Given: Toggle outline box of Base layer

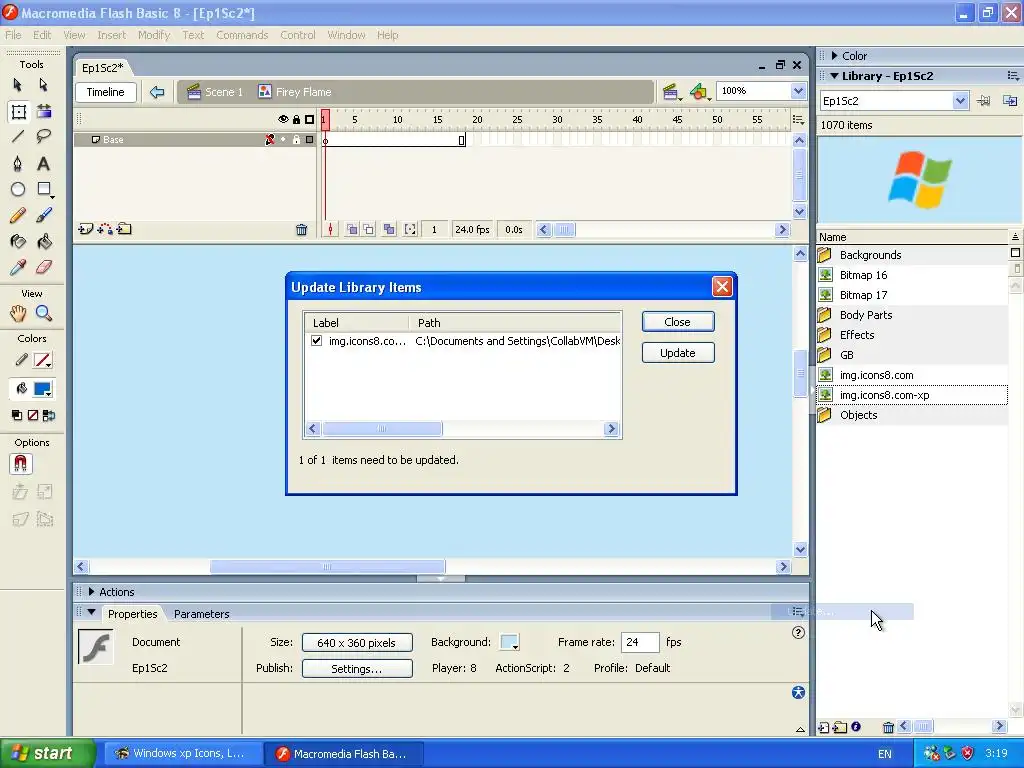Looking at the screenshot, I should pos(310,140).
